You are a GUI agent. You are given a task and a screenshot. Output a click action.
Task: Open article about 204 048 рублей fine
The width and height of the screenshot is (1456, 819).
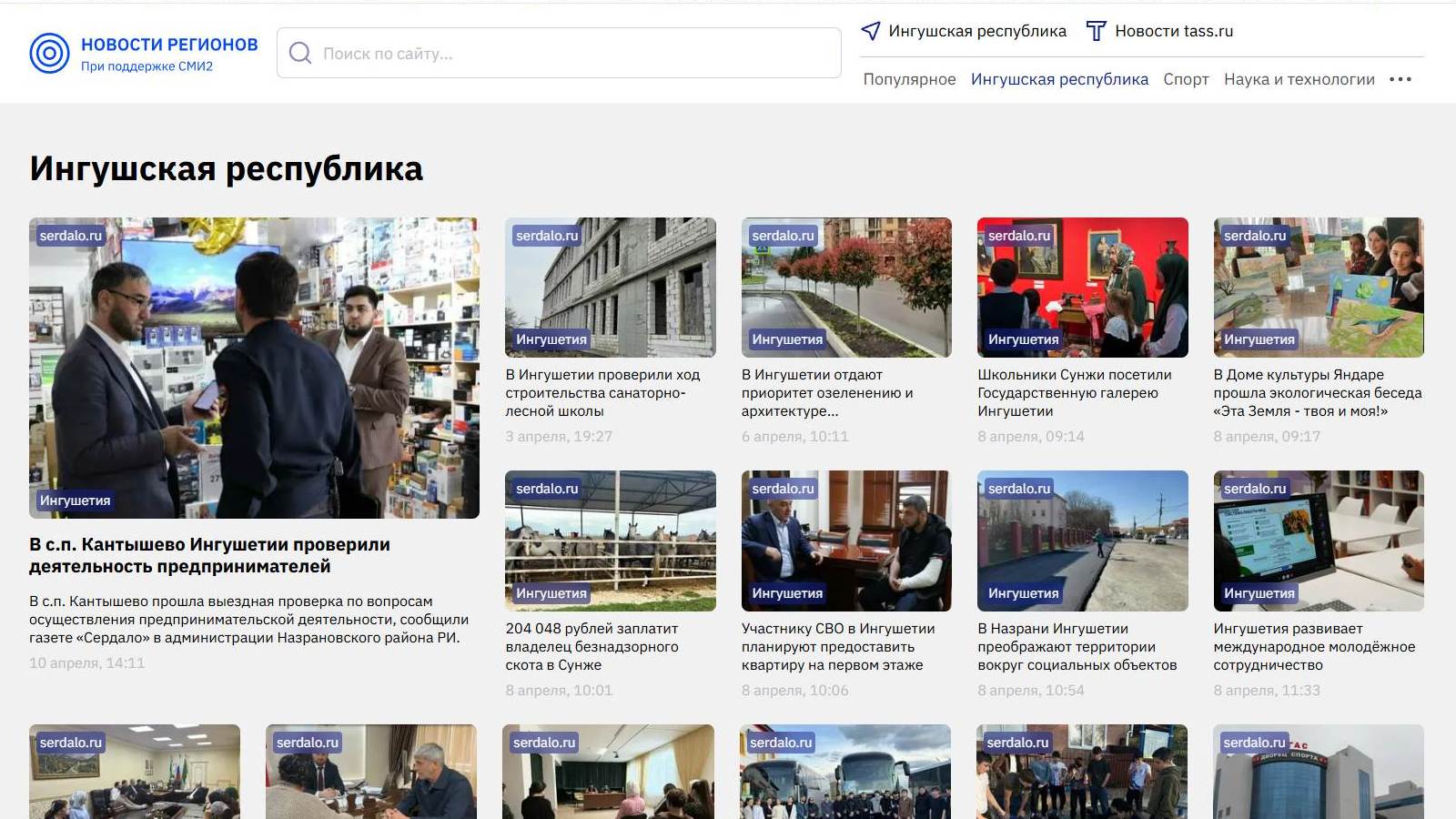591,647
